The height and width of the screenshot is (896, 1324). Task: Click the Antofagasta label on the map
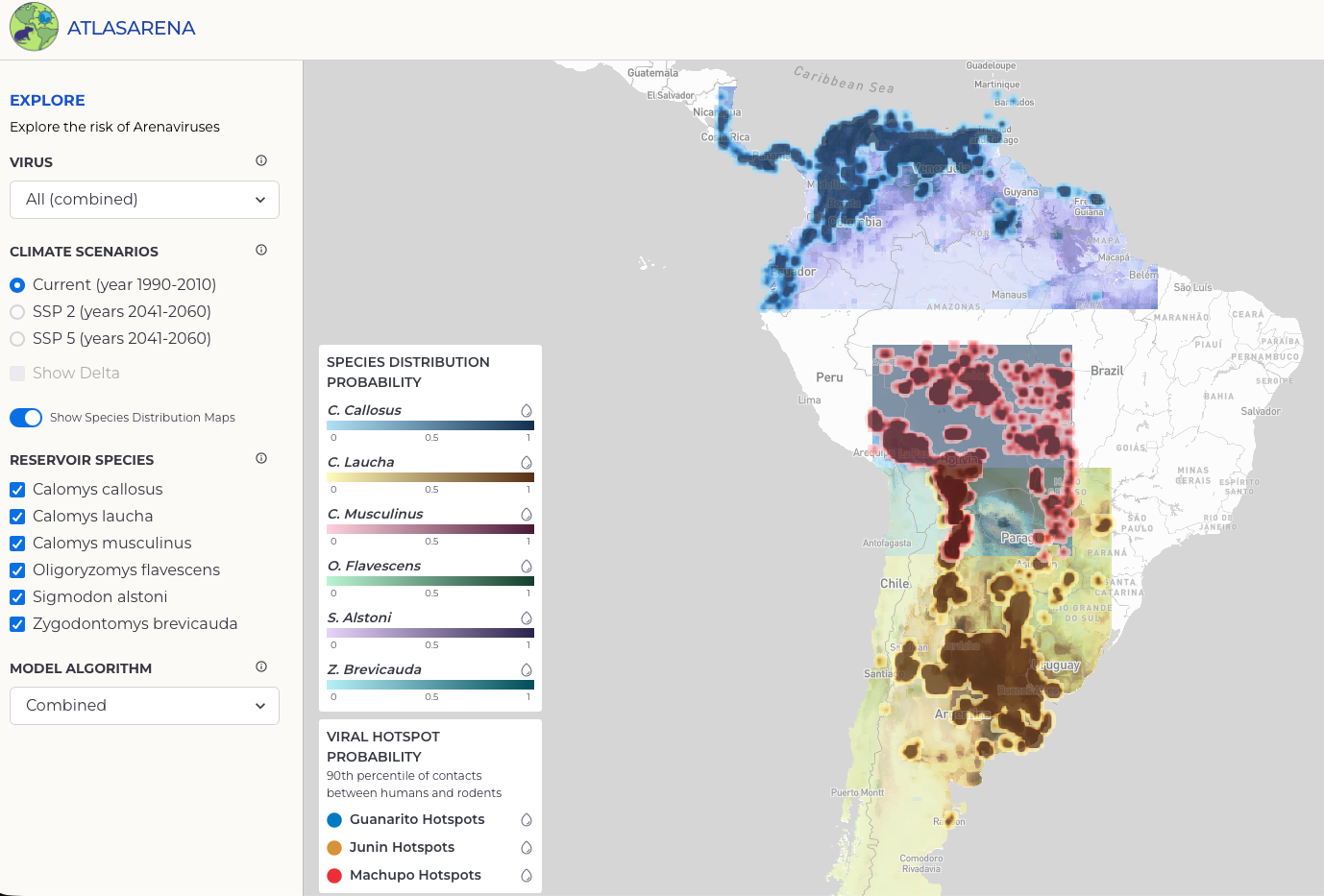tap(887, 544)
